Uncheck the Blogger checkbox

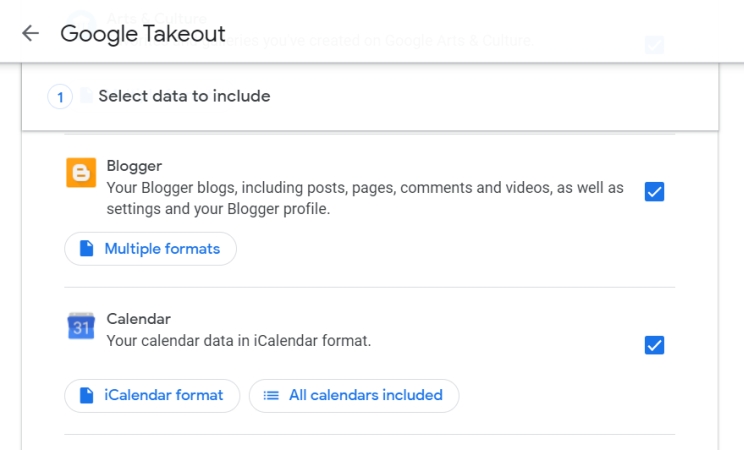point(654,191)
